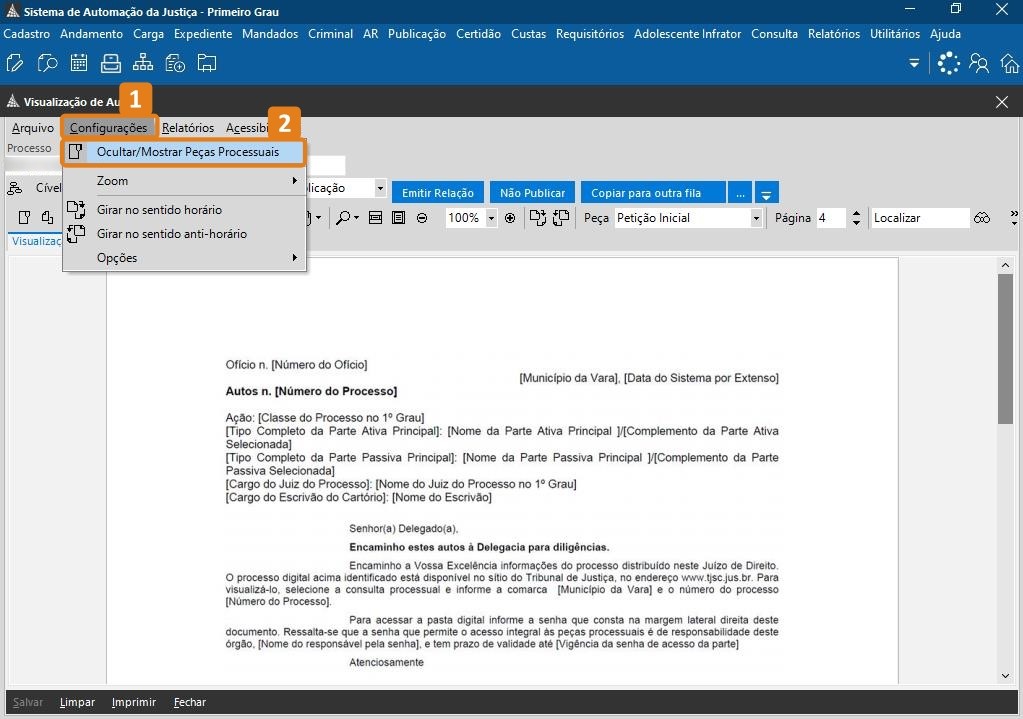This screenshot has width=1023, height=719.
Task: Open the Consulta menu
Action: [774, 34]
